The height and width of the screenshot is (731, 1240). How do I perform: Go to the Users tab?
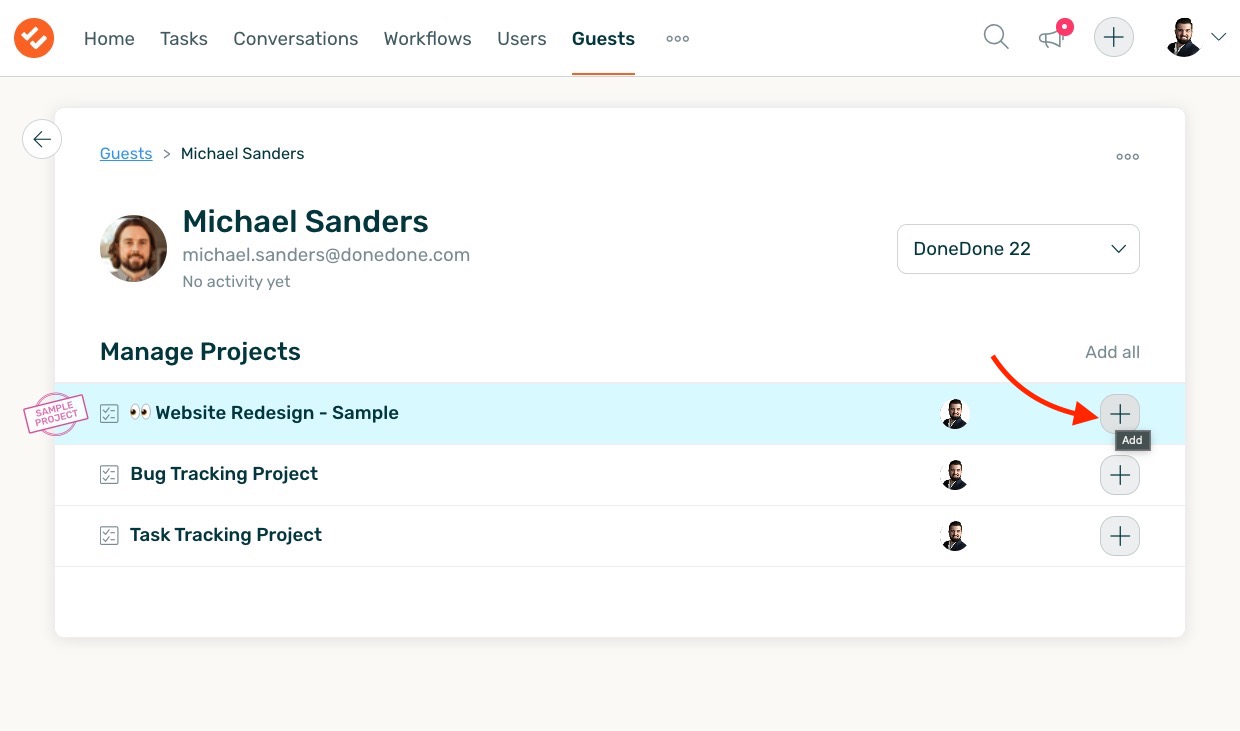click(x=522, y=39)
